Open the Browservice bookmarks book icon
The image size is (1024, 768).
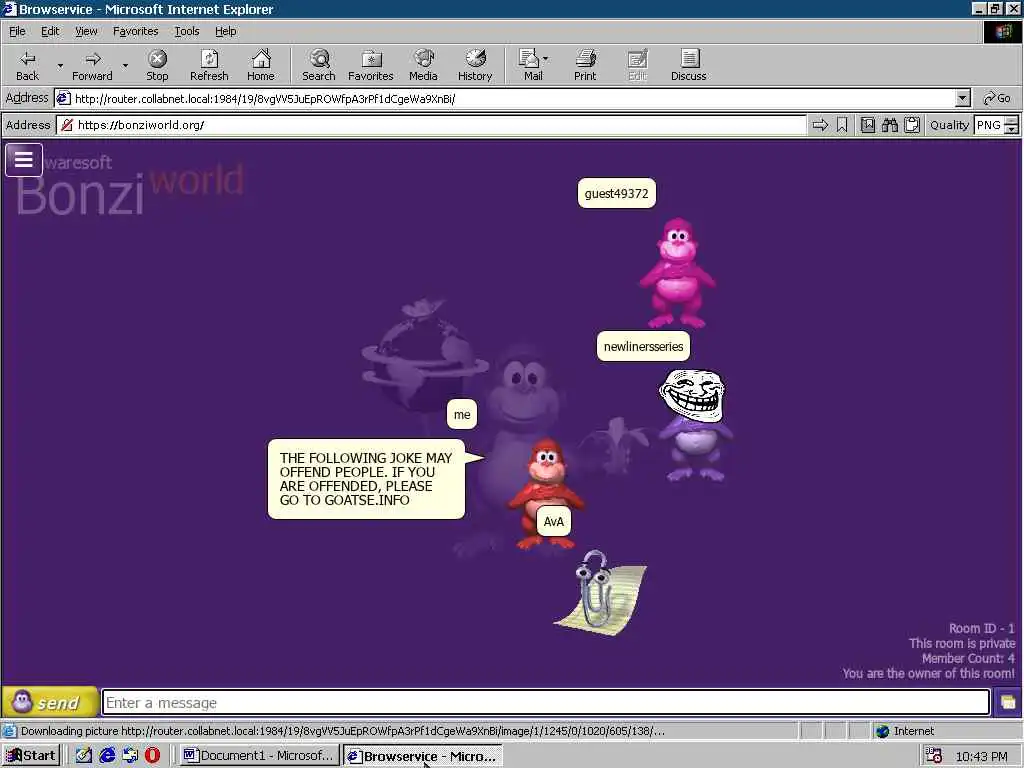coord(867,125)
